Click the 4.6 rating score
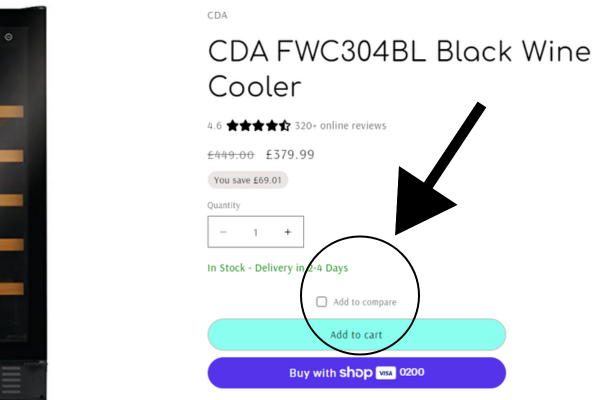 point(214,126)
